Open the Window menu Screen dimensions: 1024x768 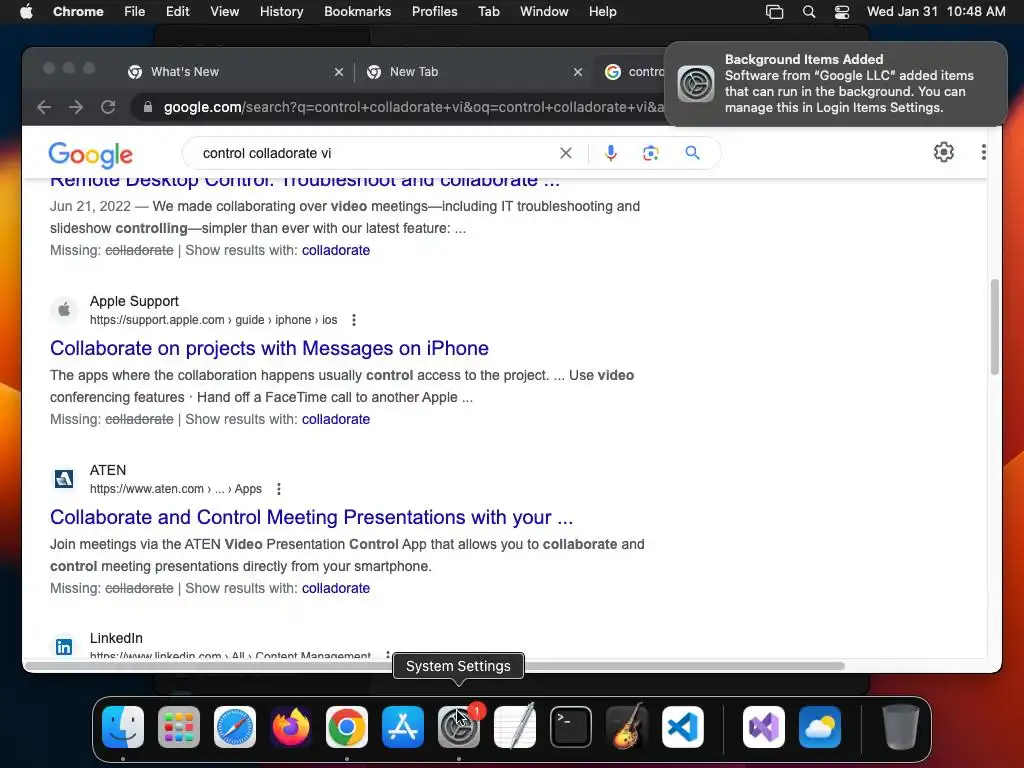click(x=544, y=11)
